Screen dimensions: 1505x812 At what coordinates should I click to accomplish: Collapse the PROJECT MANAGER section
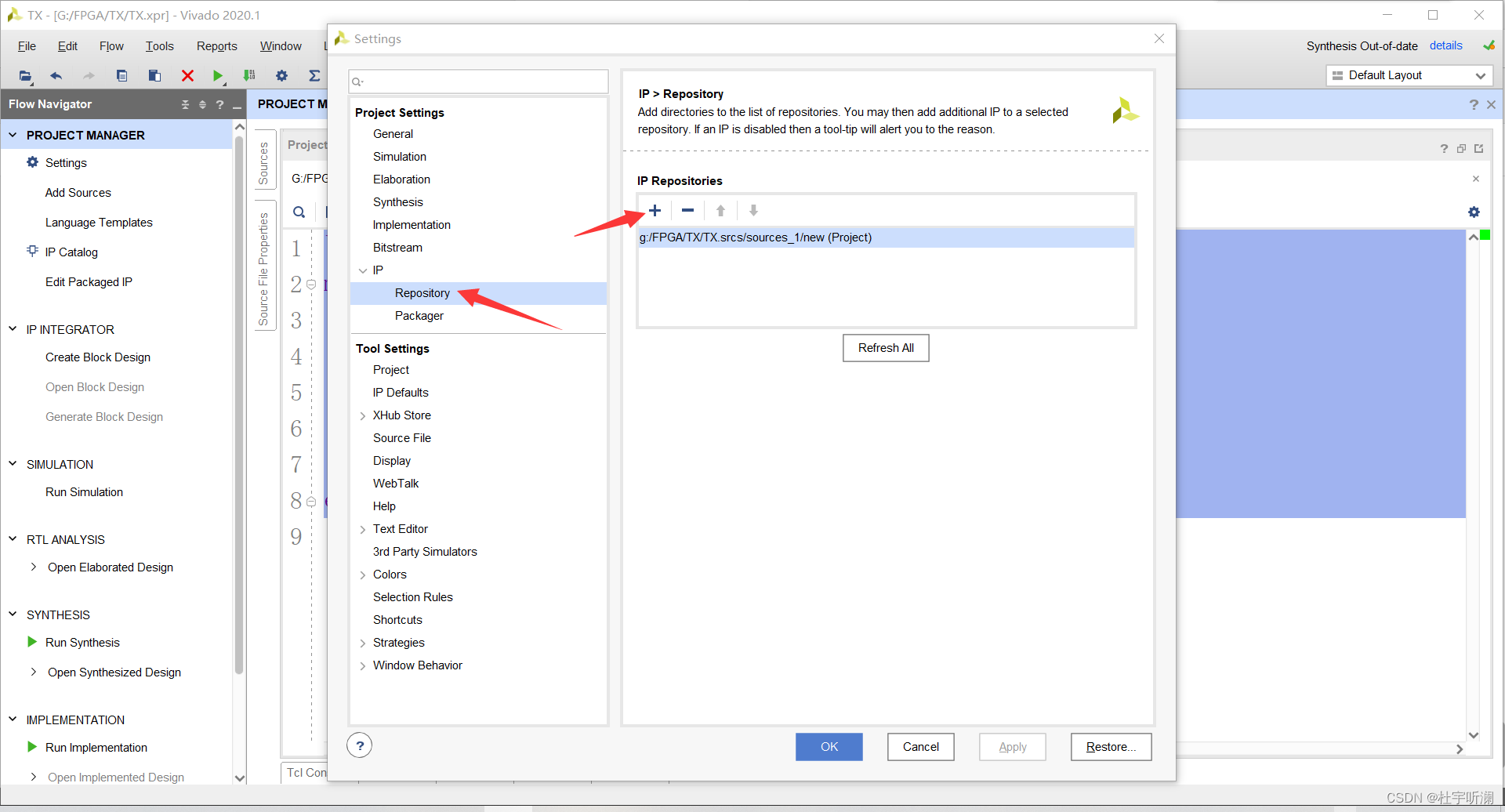pyautogui.click(x=13, y=135)
